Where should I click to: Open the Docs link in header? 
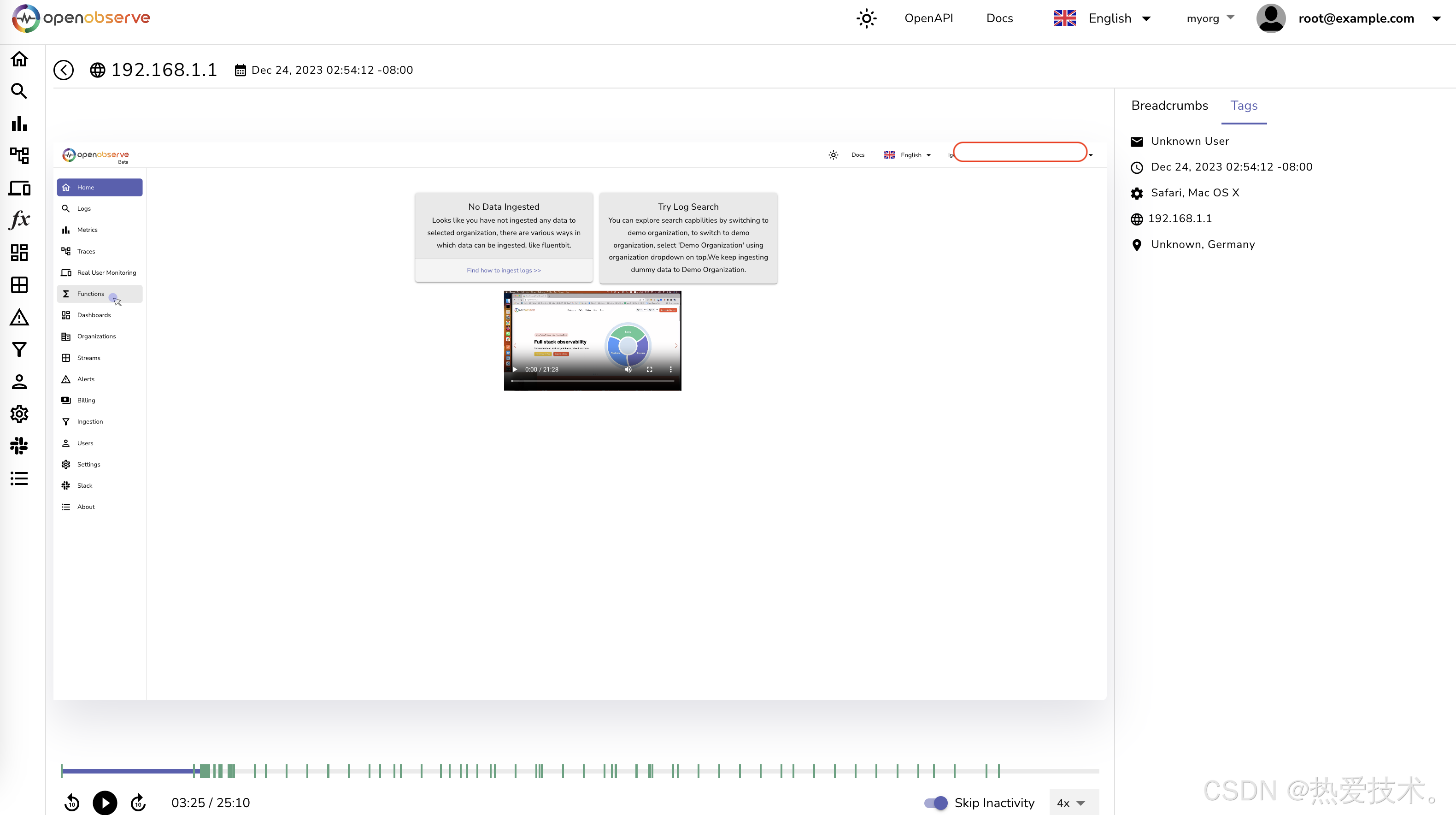pyautogui.click(x=999, y=18)
